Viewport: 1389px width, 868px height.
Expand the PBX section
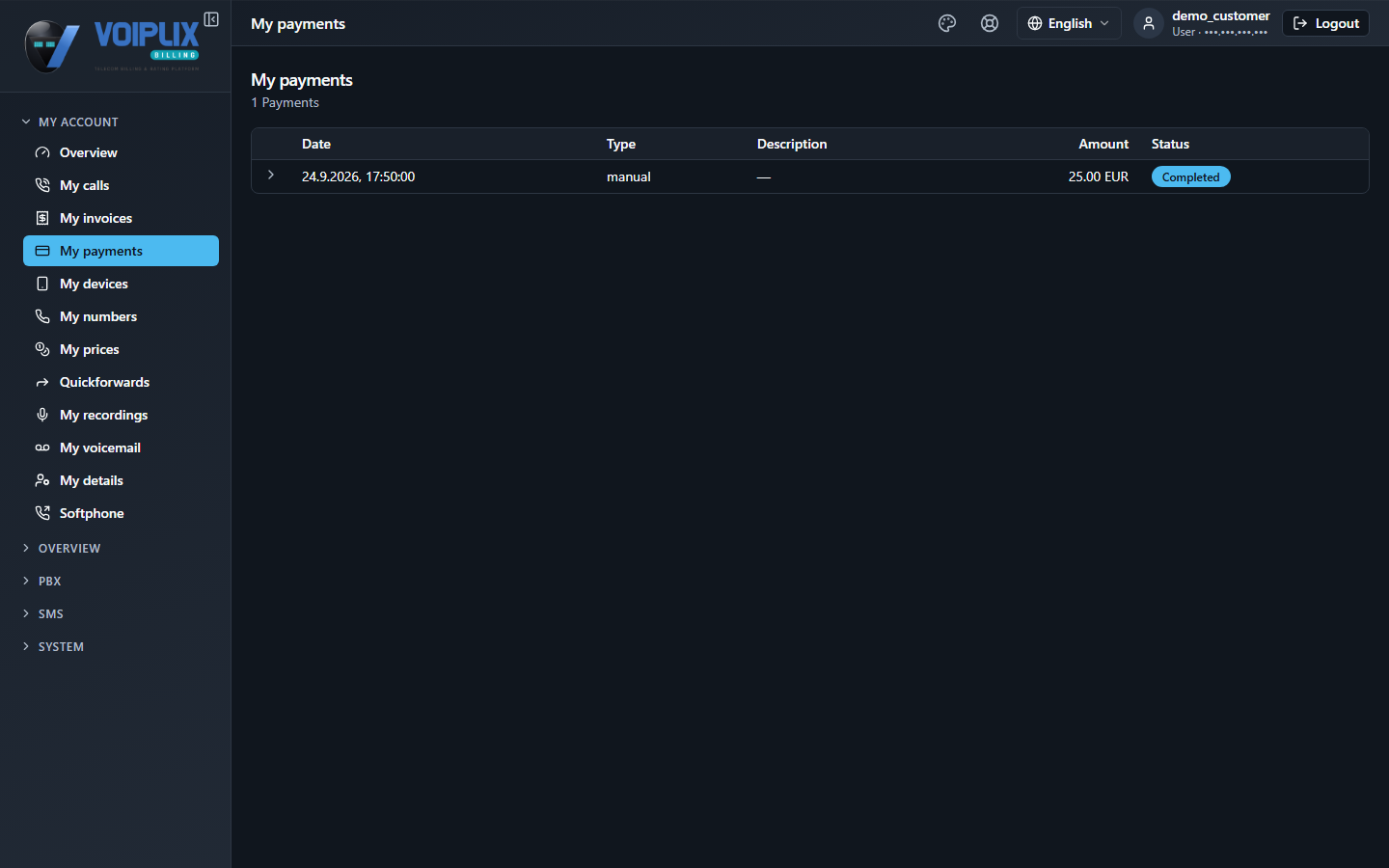pyautogui.click(x=41, y=581)
